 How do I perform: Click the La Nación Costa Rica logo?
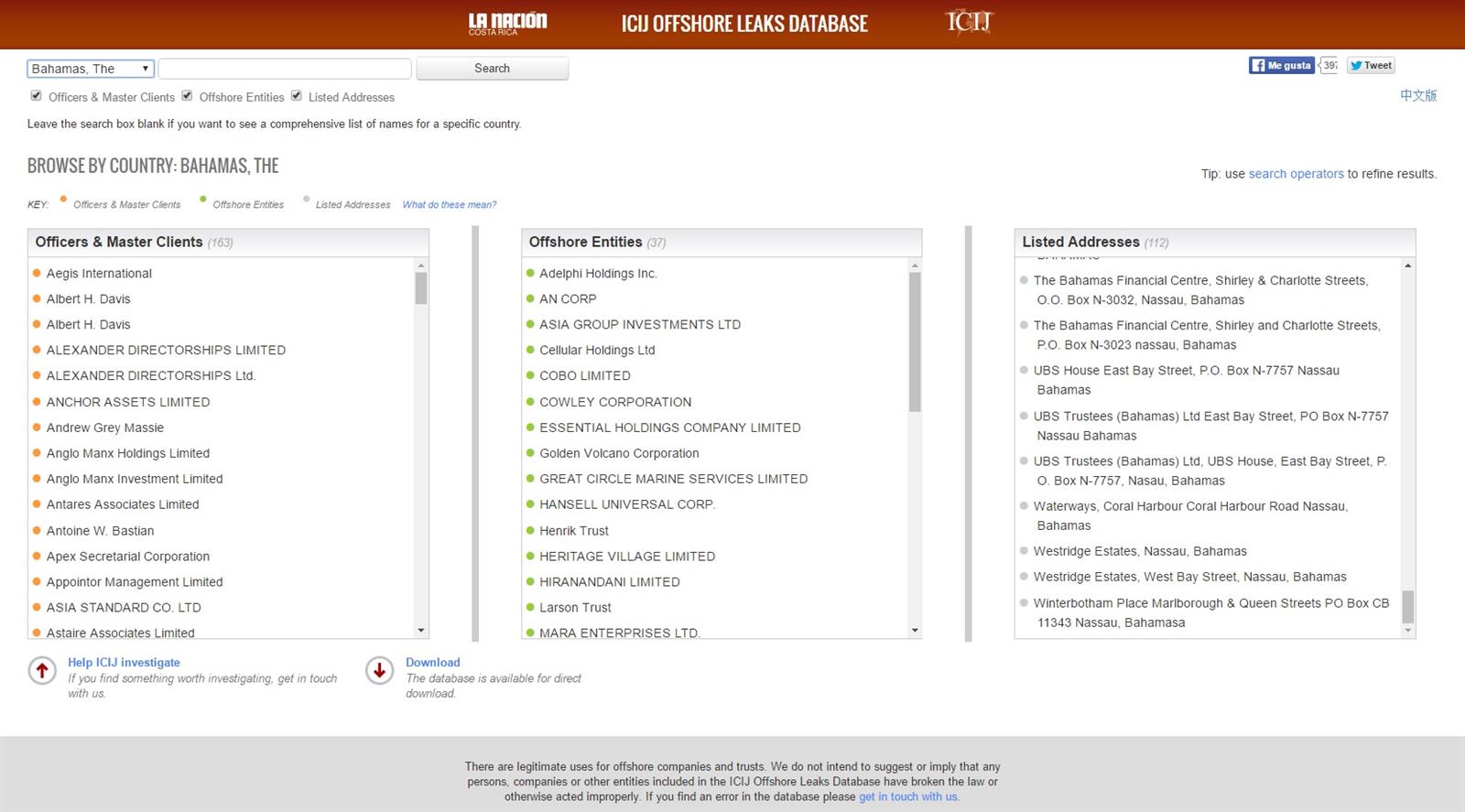coord(507,23)
